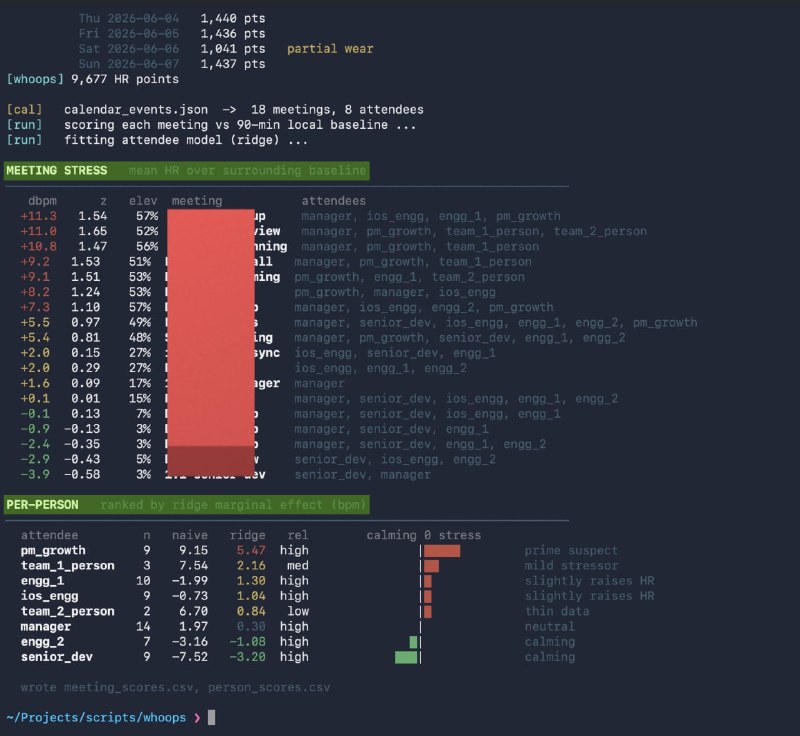Click '9,677 HR points' total
The width and height of the screenshot is (800, 736).
pos(125,79)
